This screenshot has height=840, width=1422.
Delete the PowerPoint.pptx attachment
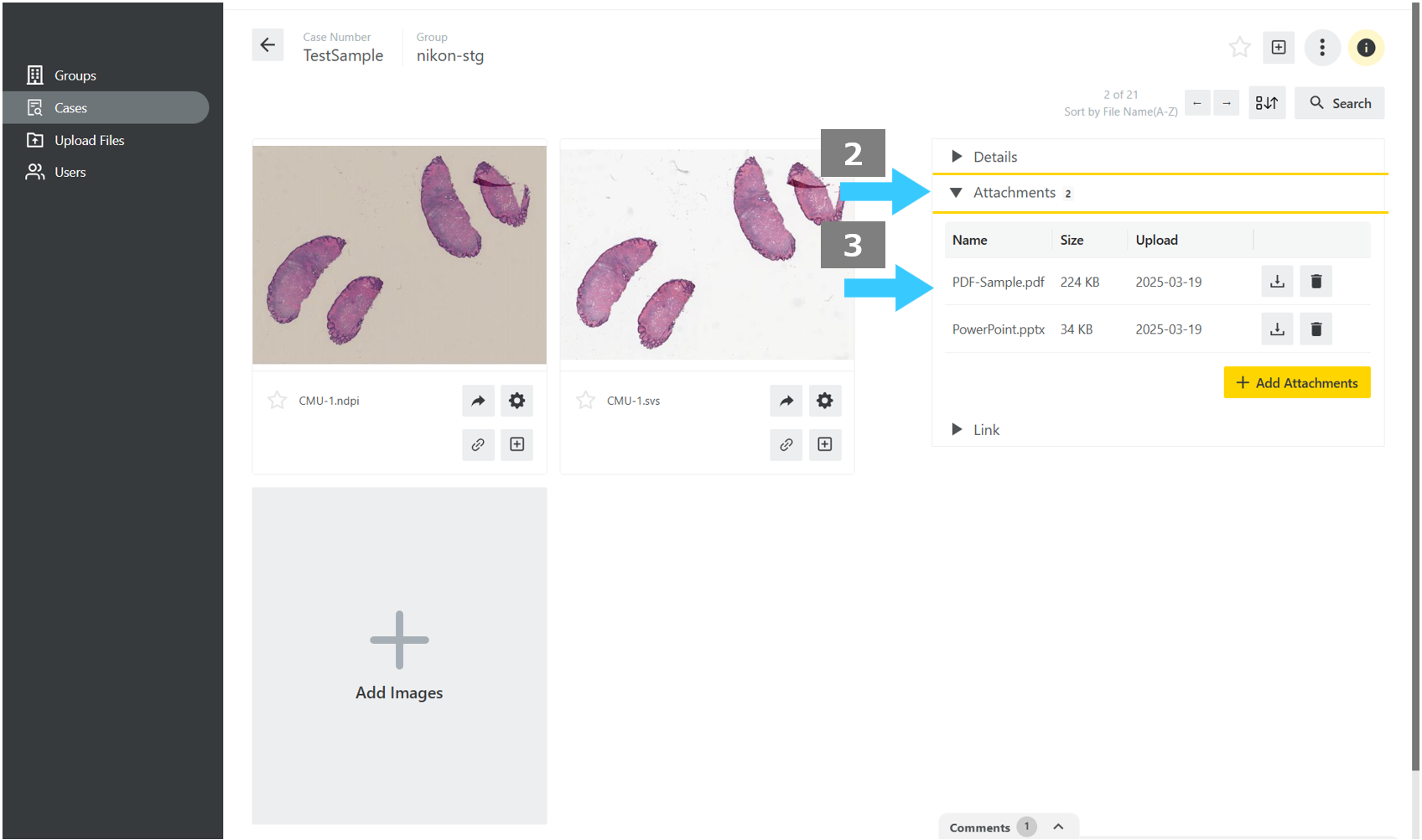pyautogui.click(x=1316, y=329)
